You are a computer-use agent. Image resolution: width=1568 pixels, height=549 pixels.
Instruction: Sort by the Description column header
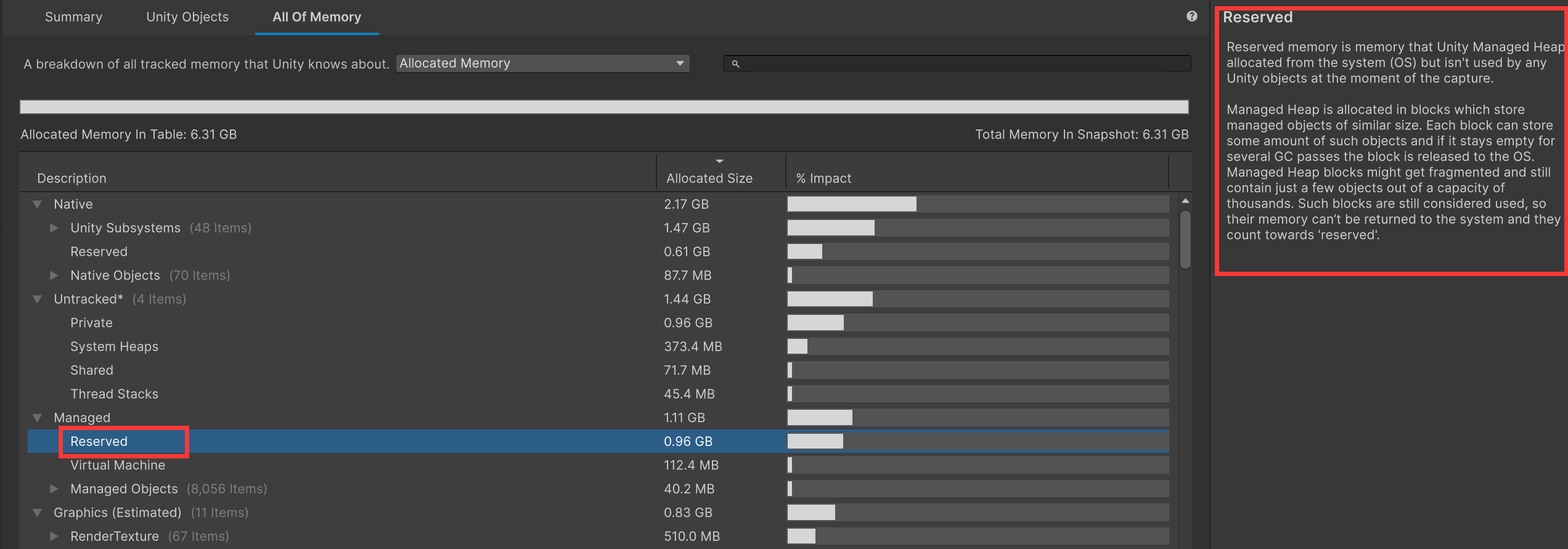72,178
